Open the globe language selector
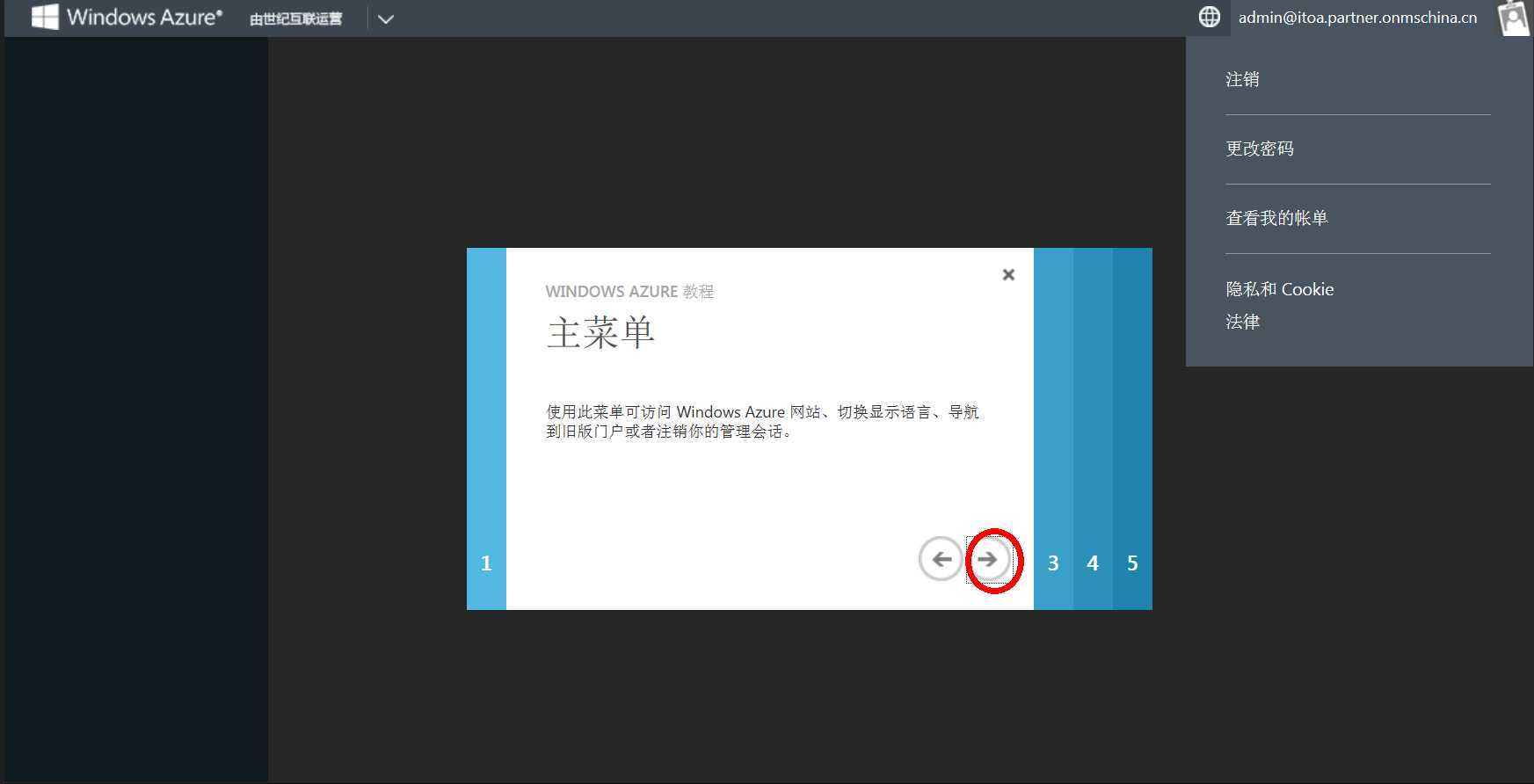Viewport: 1534px width, 784px height. point(1210,17)
